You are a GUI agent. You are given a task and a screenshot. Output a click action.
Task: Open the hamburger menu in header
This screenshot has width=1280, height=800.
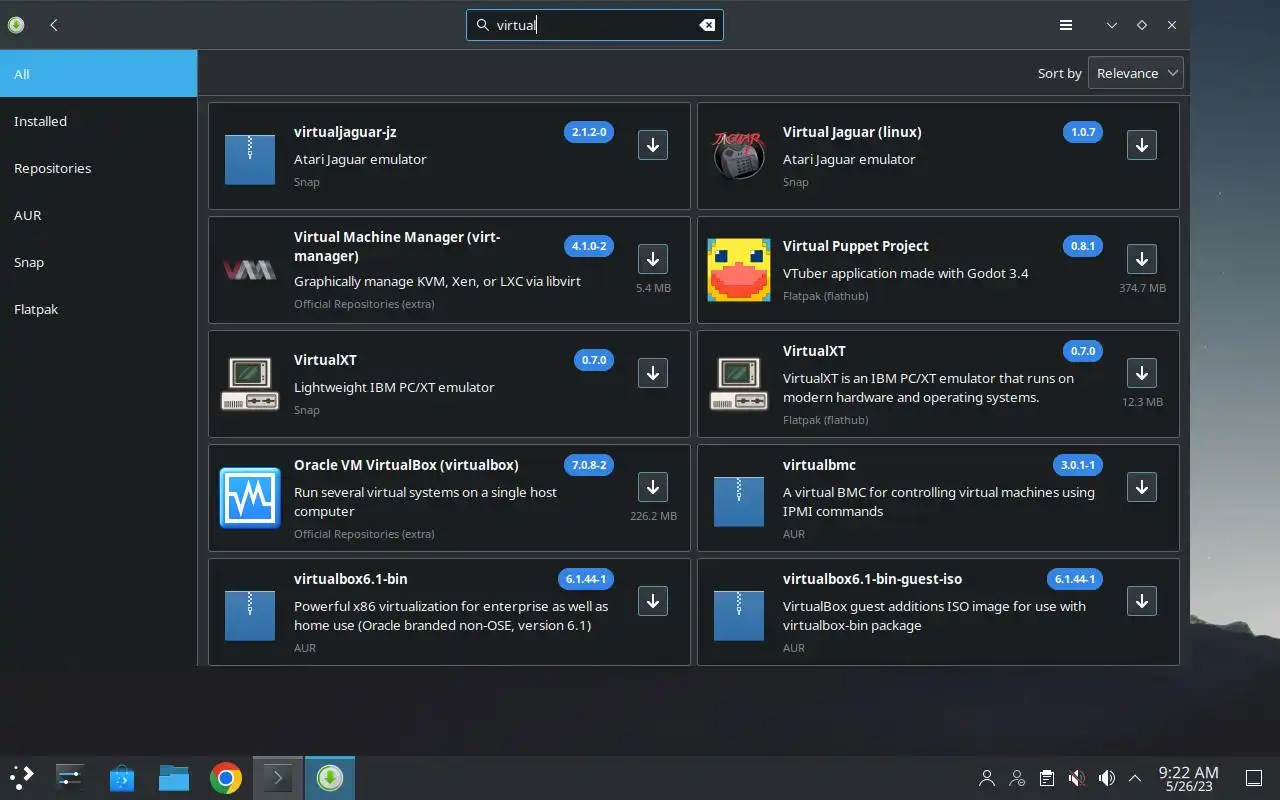point(1066,25)
